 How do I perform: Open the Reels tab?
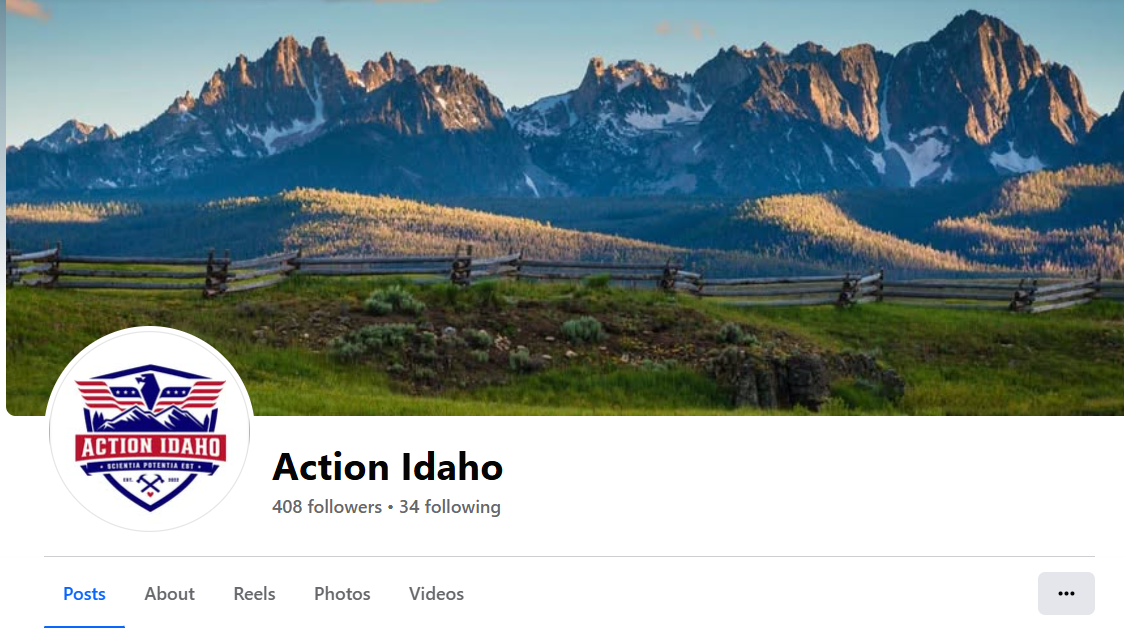click(254, 594)
